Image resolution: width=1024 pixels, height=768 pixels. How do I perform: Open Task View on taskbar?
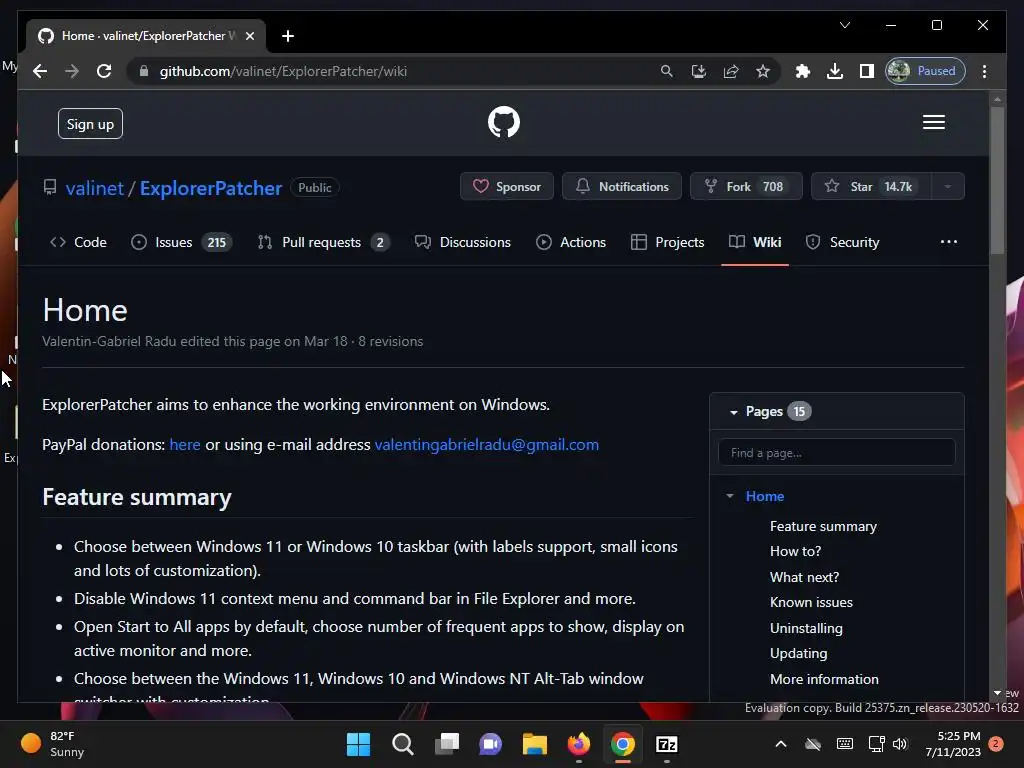447,744
